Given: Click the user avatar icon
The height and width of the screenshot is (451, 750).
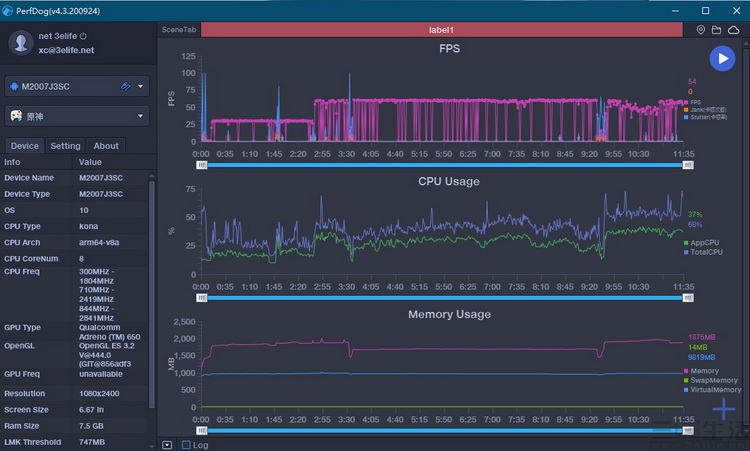Looking at the screenshot, I should pos(21,43).
